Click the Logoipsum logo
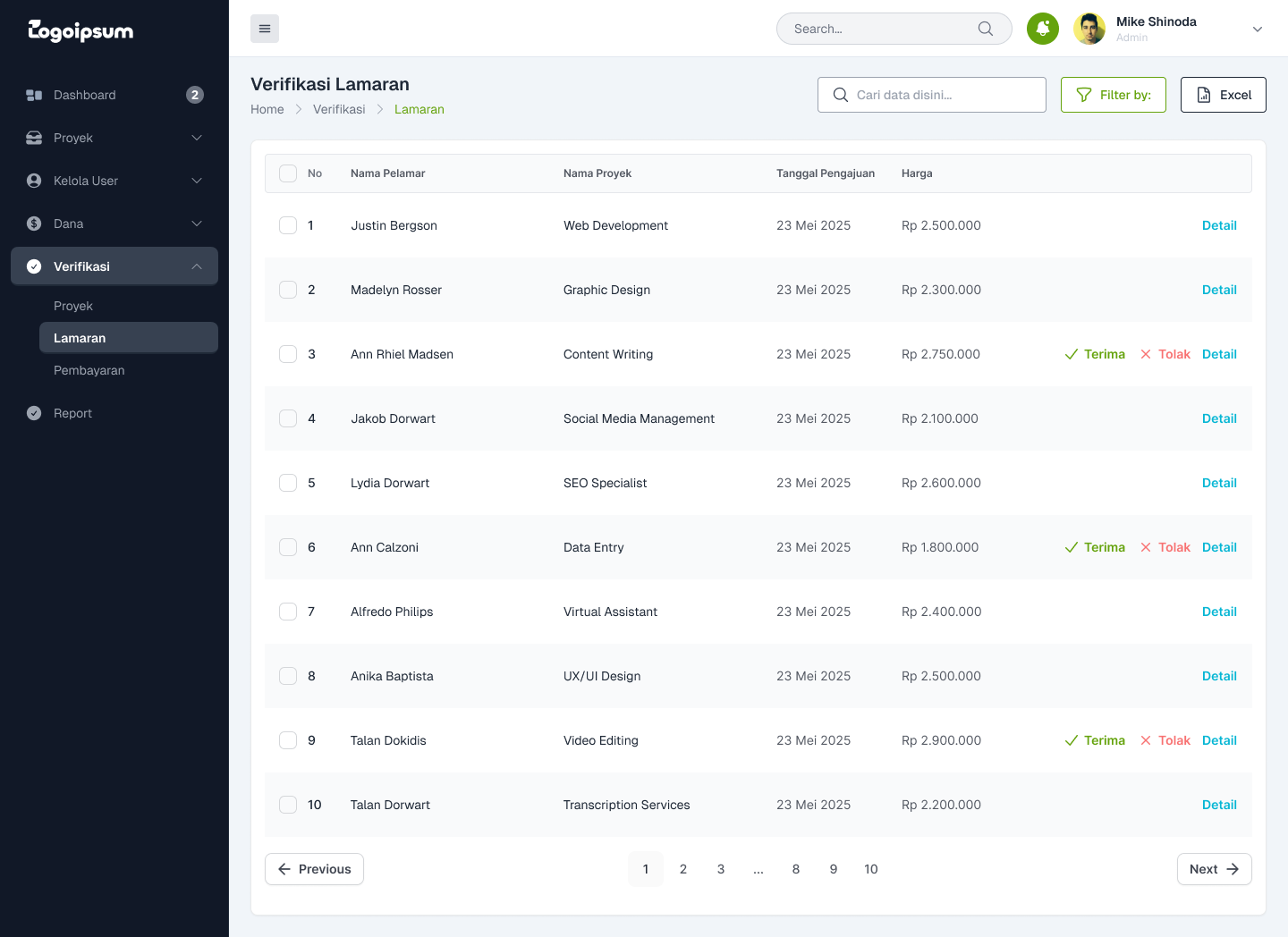 80,30
